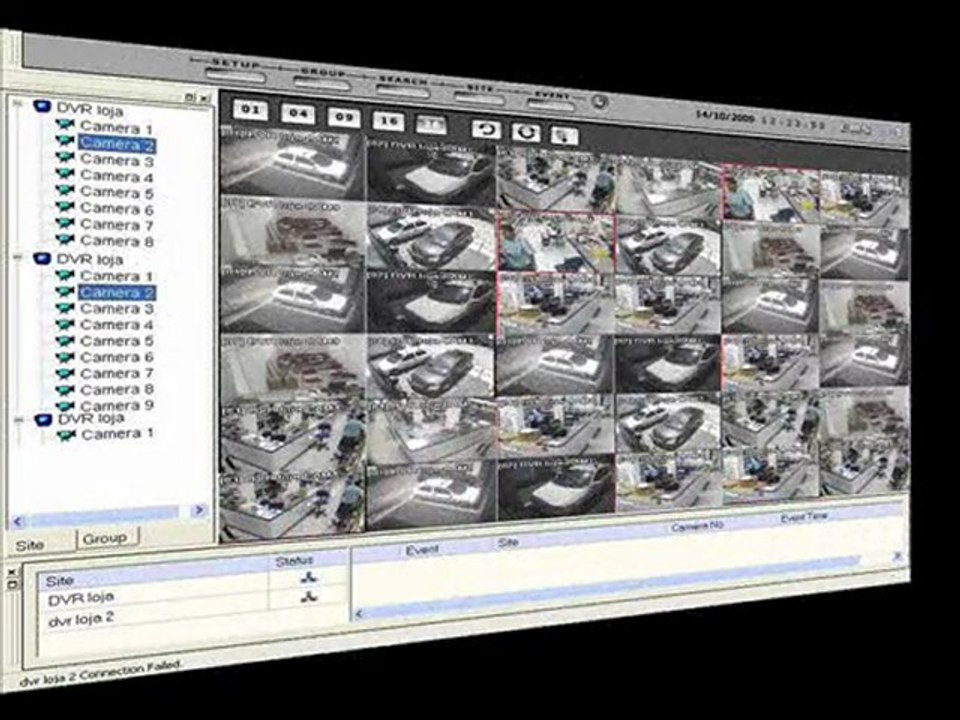Click the download/save icon beside rotation arrows
The height and width of the screenshot is (720, 960).
564,135
